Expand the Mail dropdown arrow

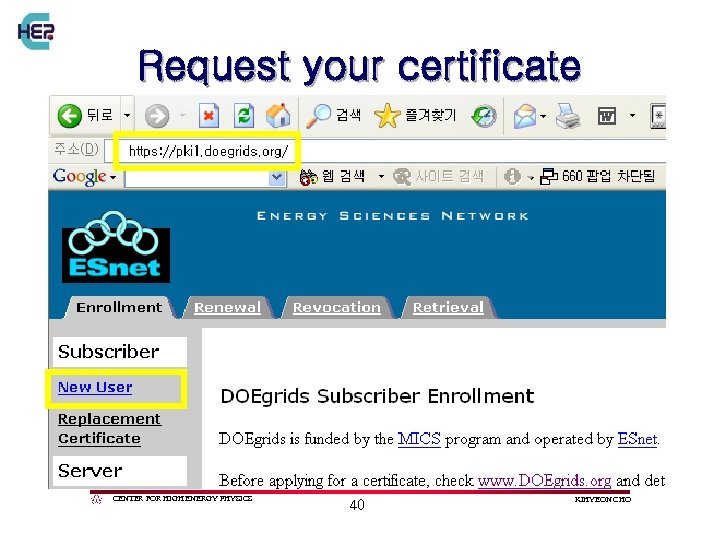click(x=543, y=116)
